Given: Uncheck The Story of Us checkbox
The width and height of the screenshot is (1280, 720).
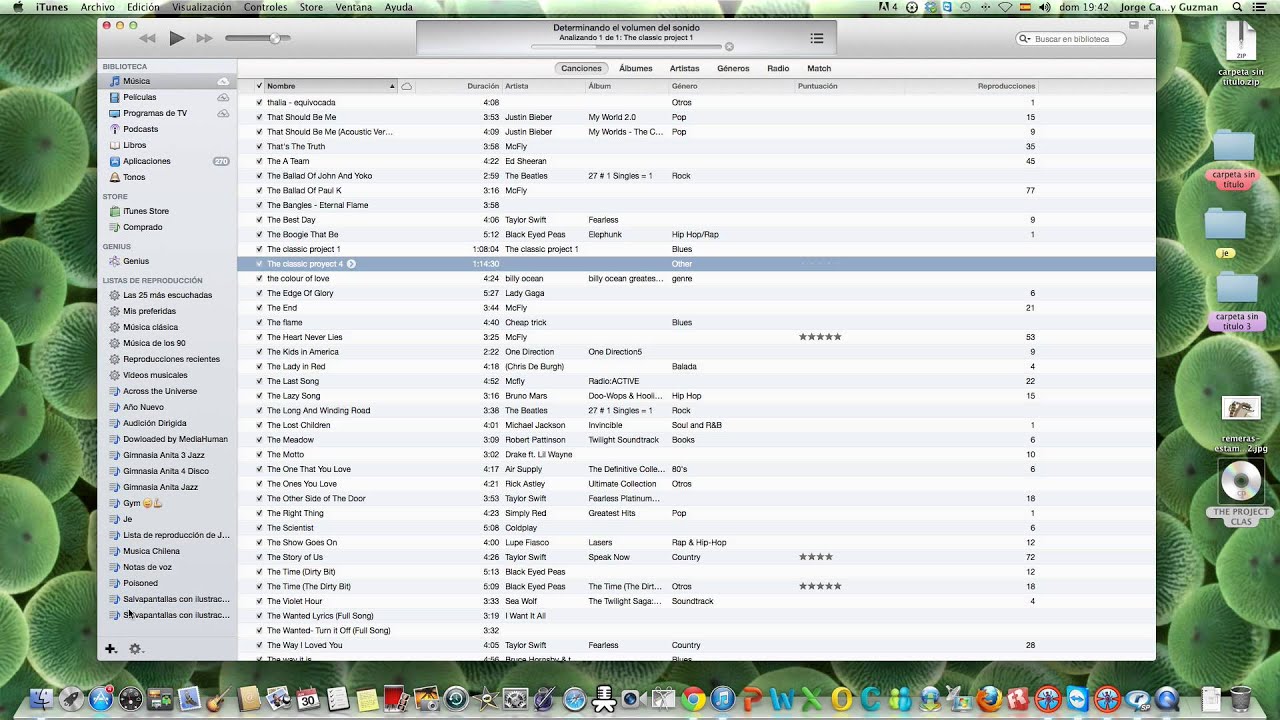Looking at the screenshot, I should click(259, 557).
